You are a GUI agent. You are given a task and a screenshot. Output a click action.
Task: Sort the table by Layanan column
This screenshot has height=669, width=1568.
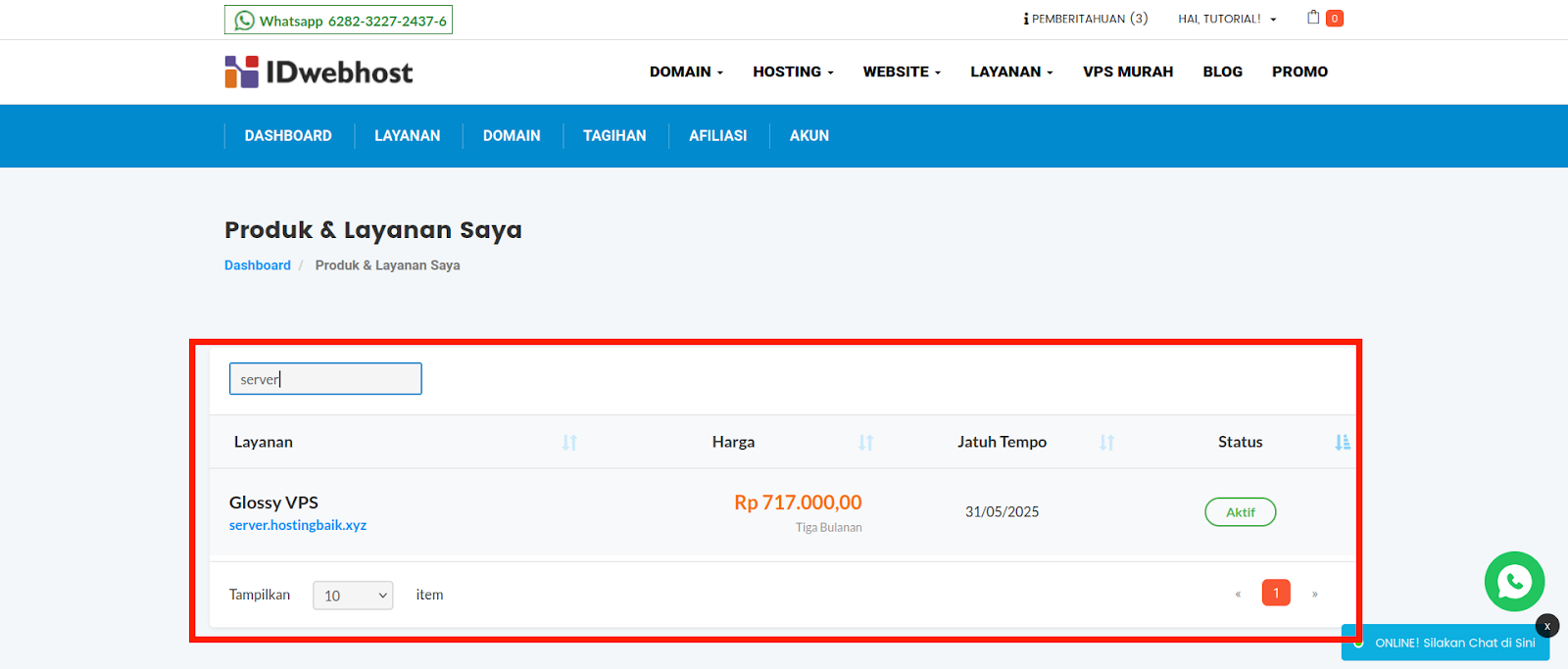pos(569,443)
